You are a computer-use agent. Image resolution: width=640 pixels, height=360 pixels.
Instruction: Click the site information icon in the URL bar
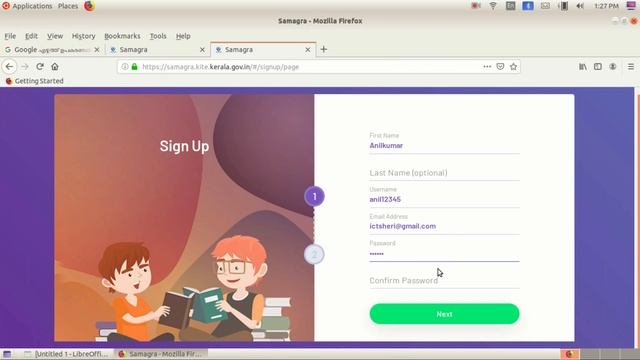point(125,67)
